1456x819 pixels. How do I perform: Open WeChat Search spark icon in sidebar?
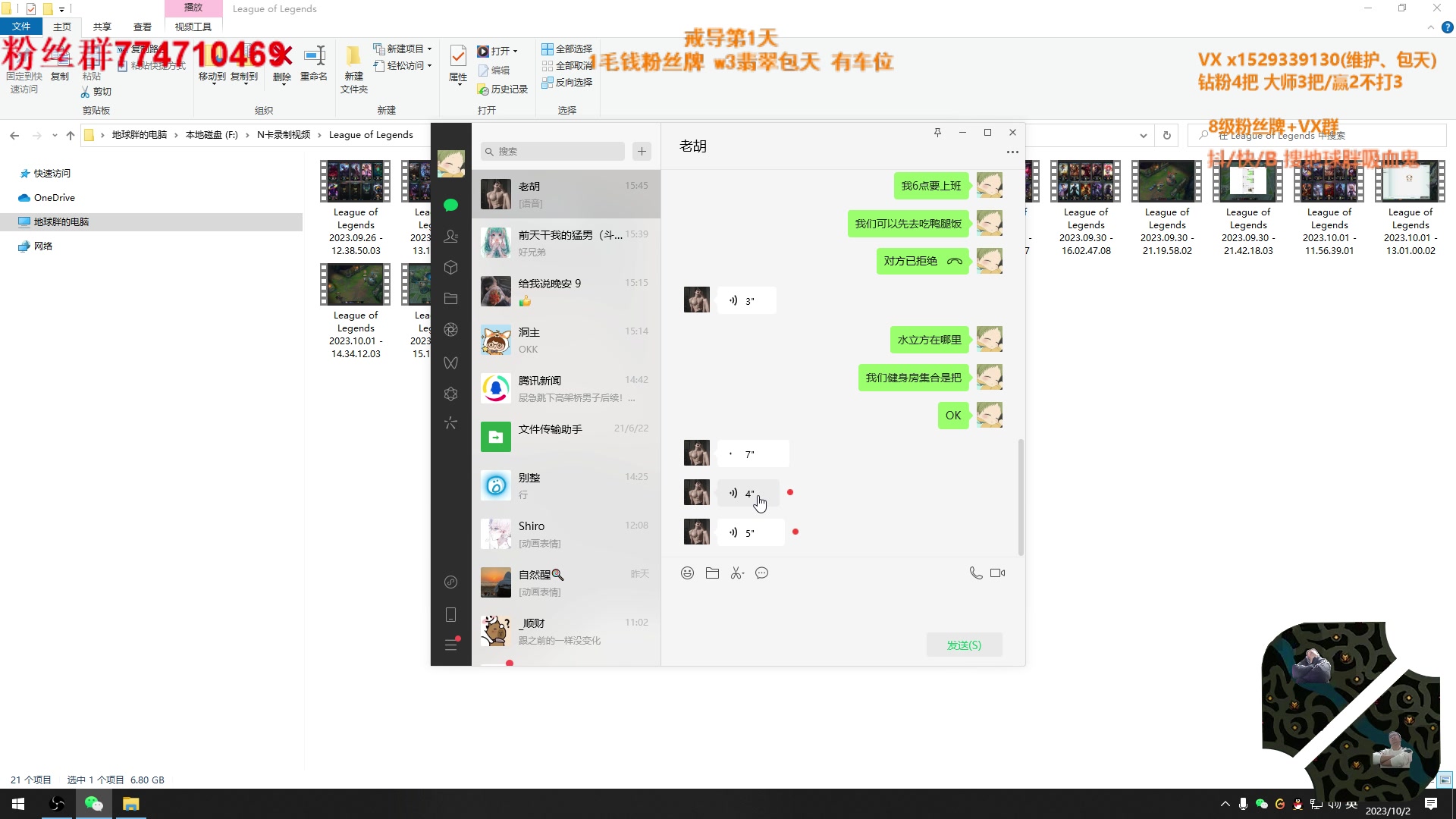point(450,423)
